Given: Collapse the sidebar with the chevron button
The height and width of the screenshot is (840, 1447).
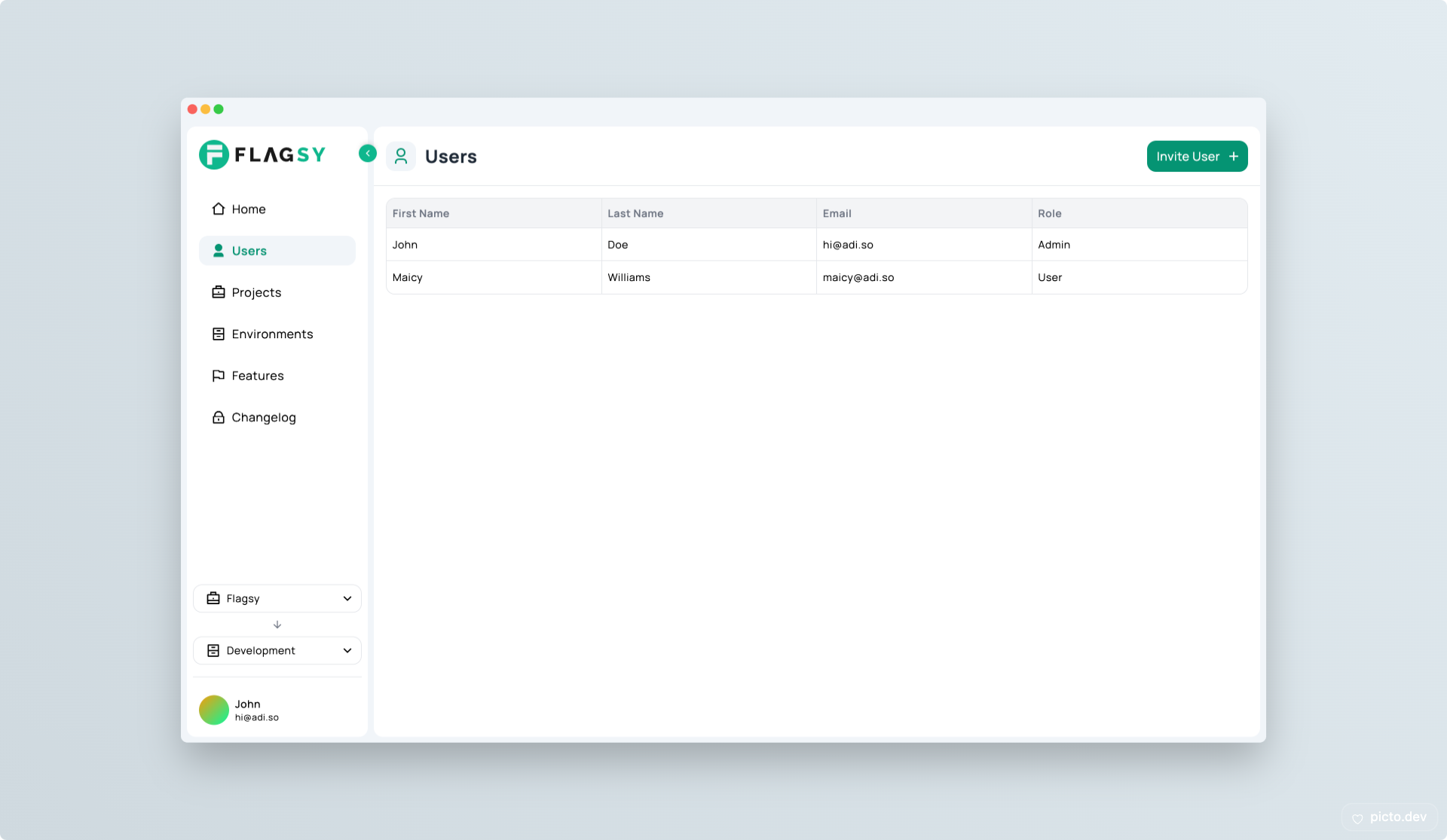Looking at the screenshot, I should point(368,154).
